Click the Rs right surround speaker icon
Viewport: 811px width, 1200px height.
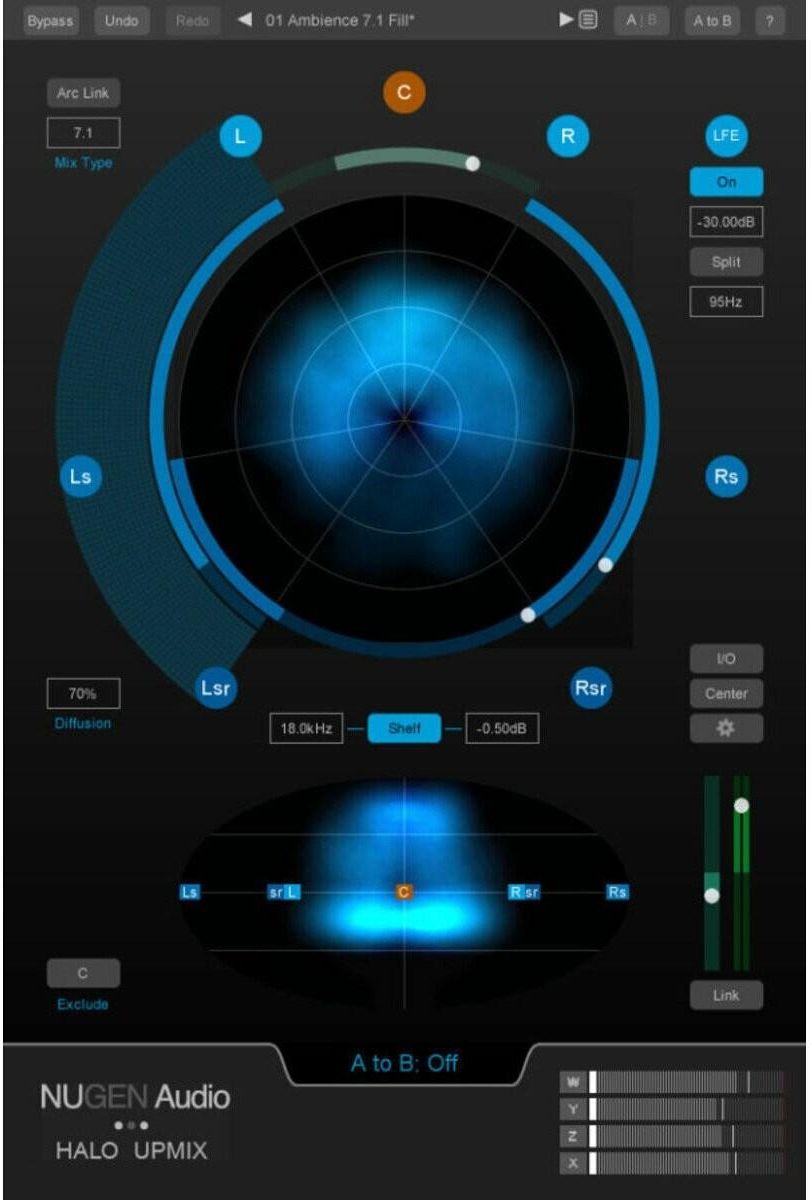pos(726,476)
